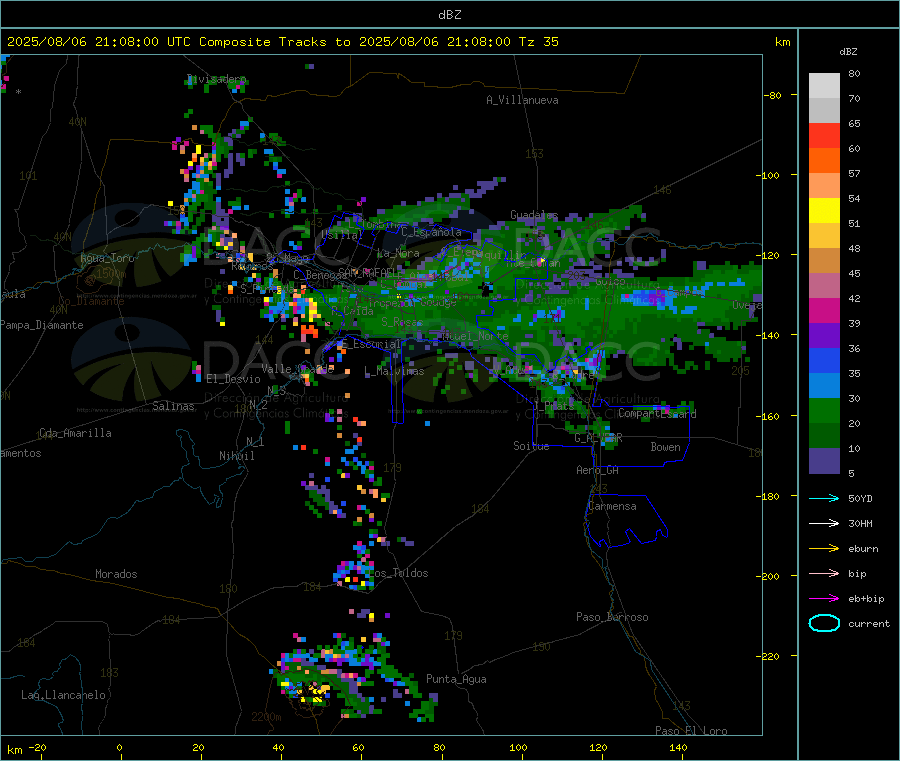
Task: Click the cyan 50YD track arrow in legend
Action: point(824,498)
